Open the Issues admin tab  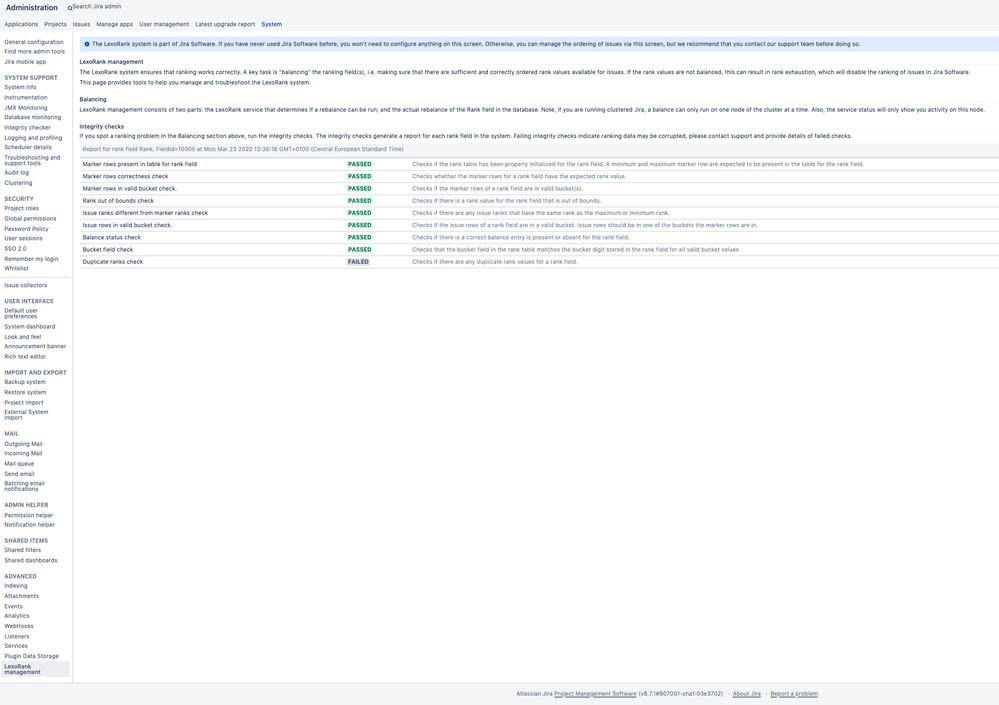pos(81,24)
